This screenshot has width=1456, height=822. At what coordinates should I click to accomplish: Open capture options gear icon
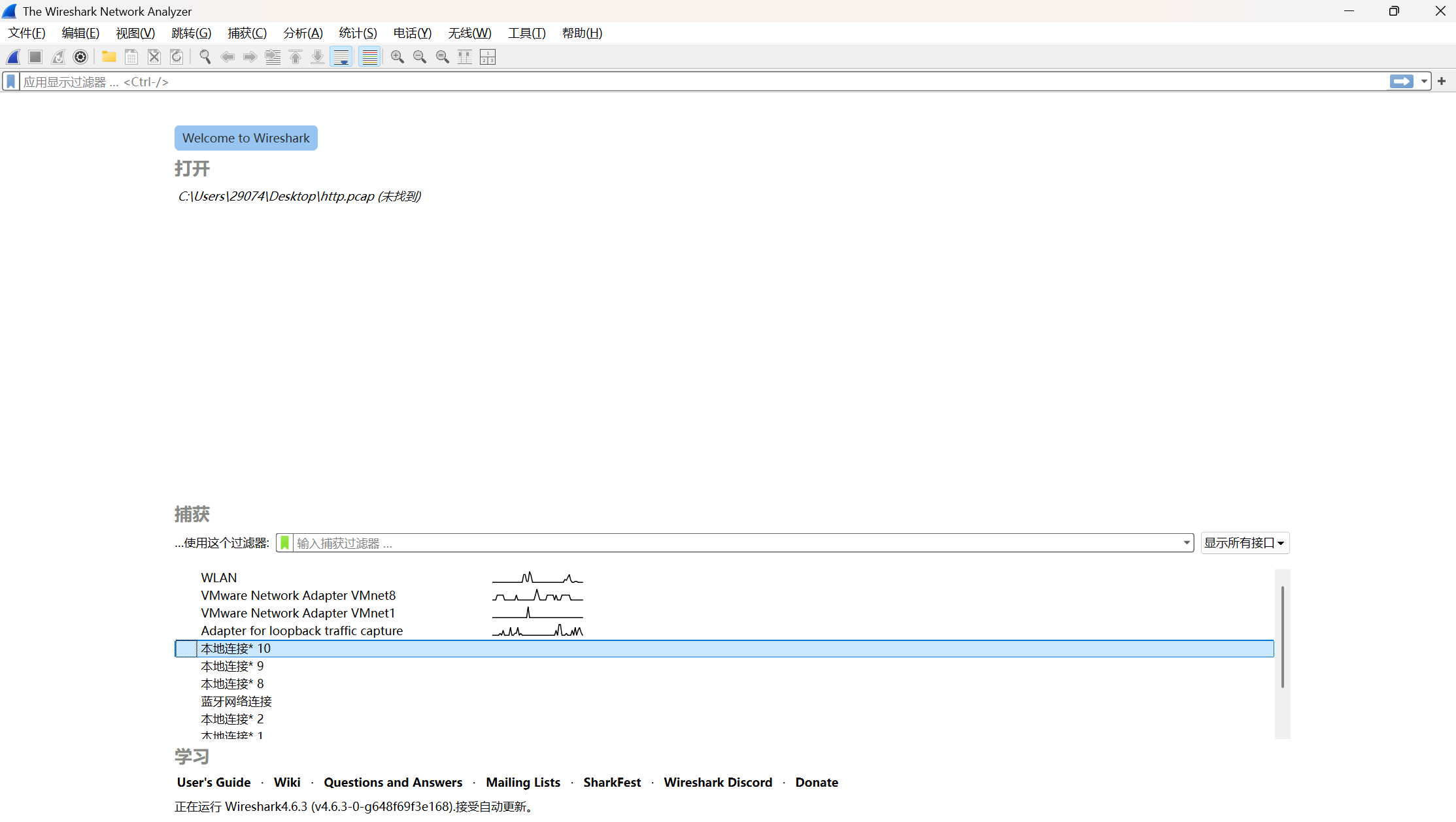coord(80,57)
